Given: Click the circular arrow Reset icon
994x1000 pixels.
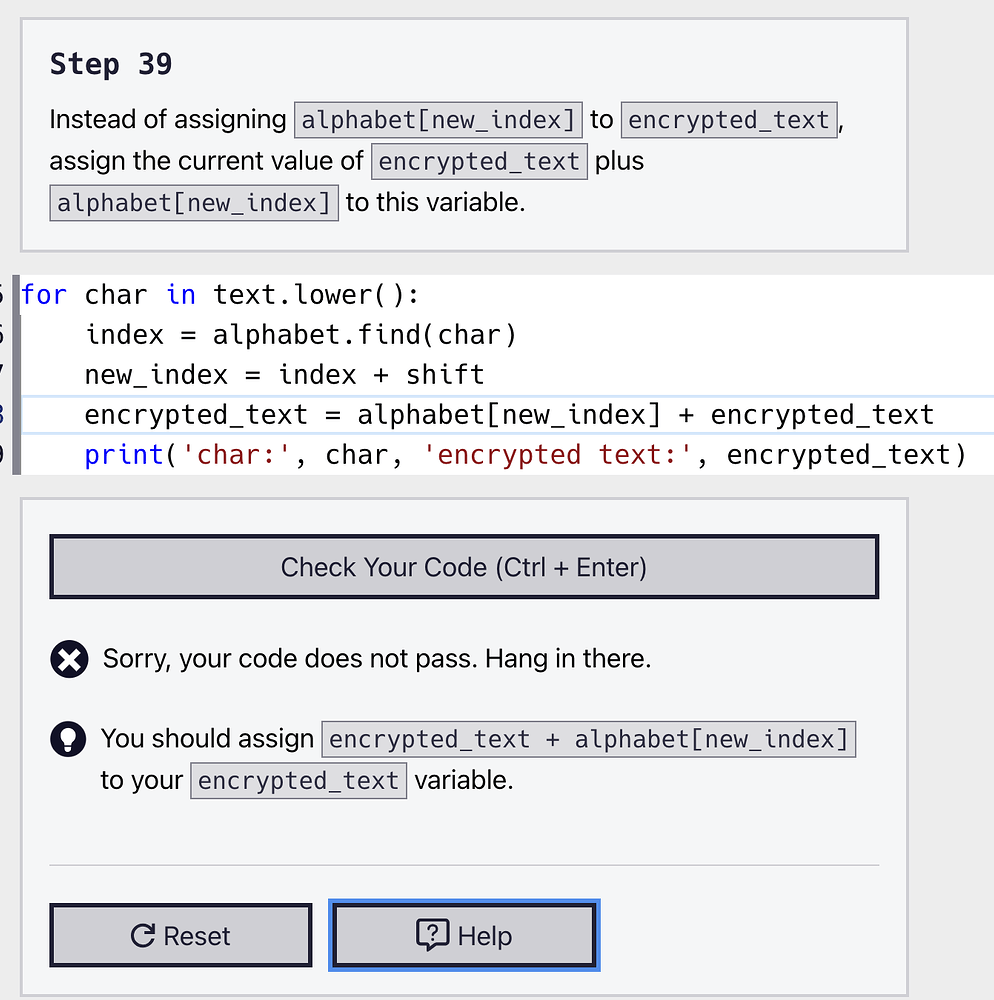Looking at the screenshot, I should pyautogui.click(x=143, y=936).
